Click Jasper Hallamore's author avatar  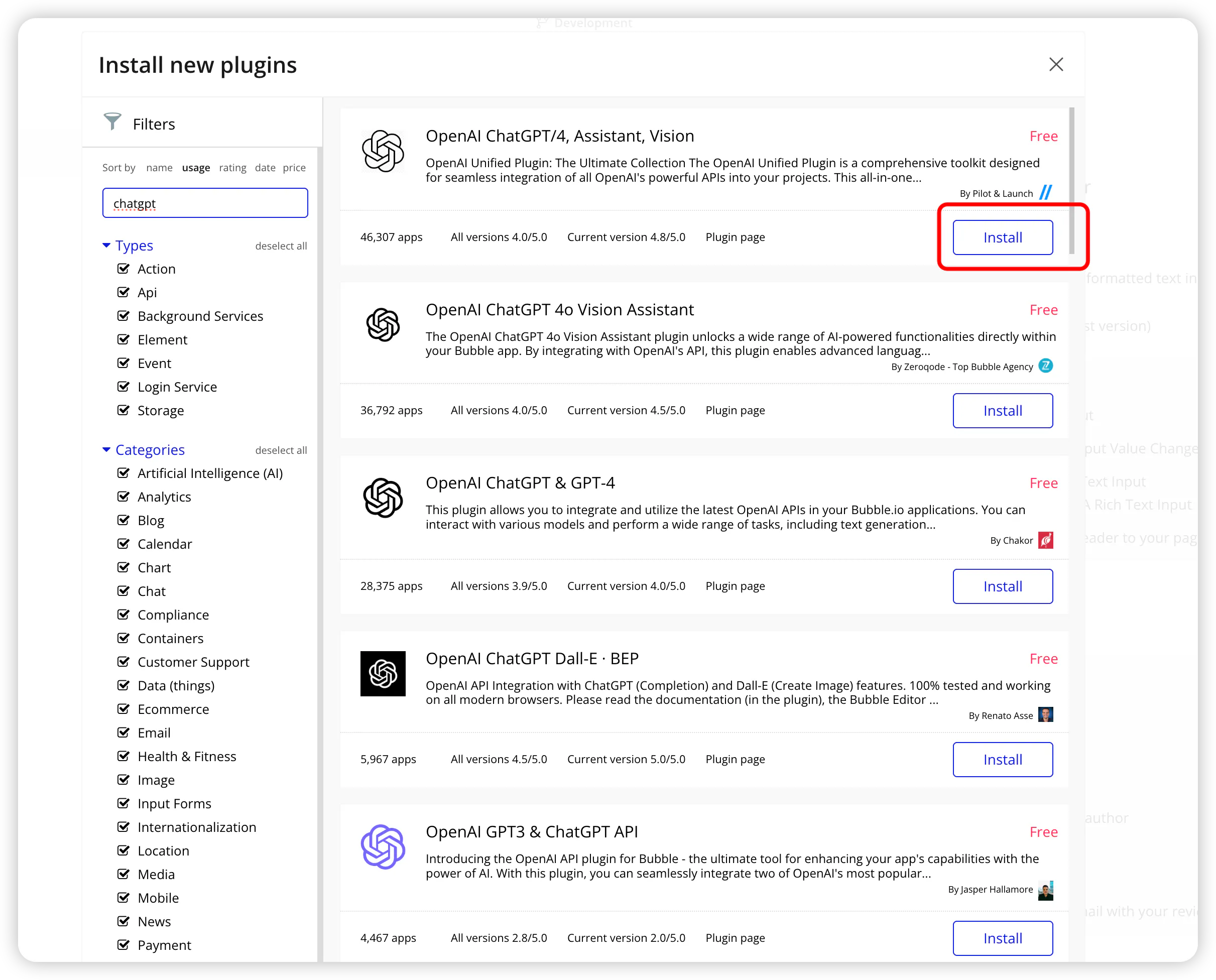1045,890
